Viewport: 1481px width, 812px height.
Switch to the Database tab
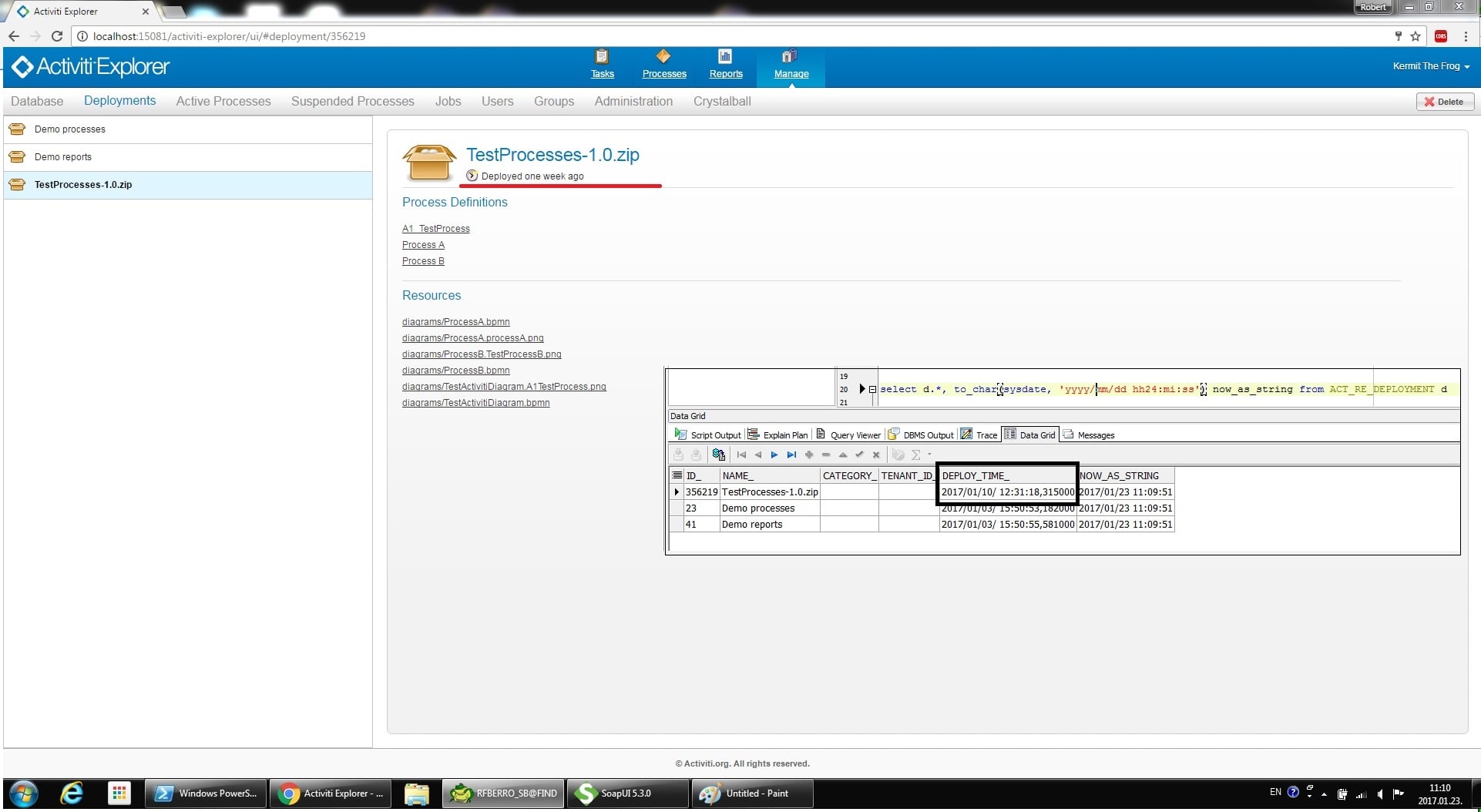click(37, 101)
